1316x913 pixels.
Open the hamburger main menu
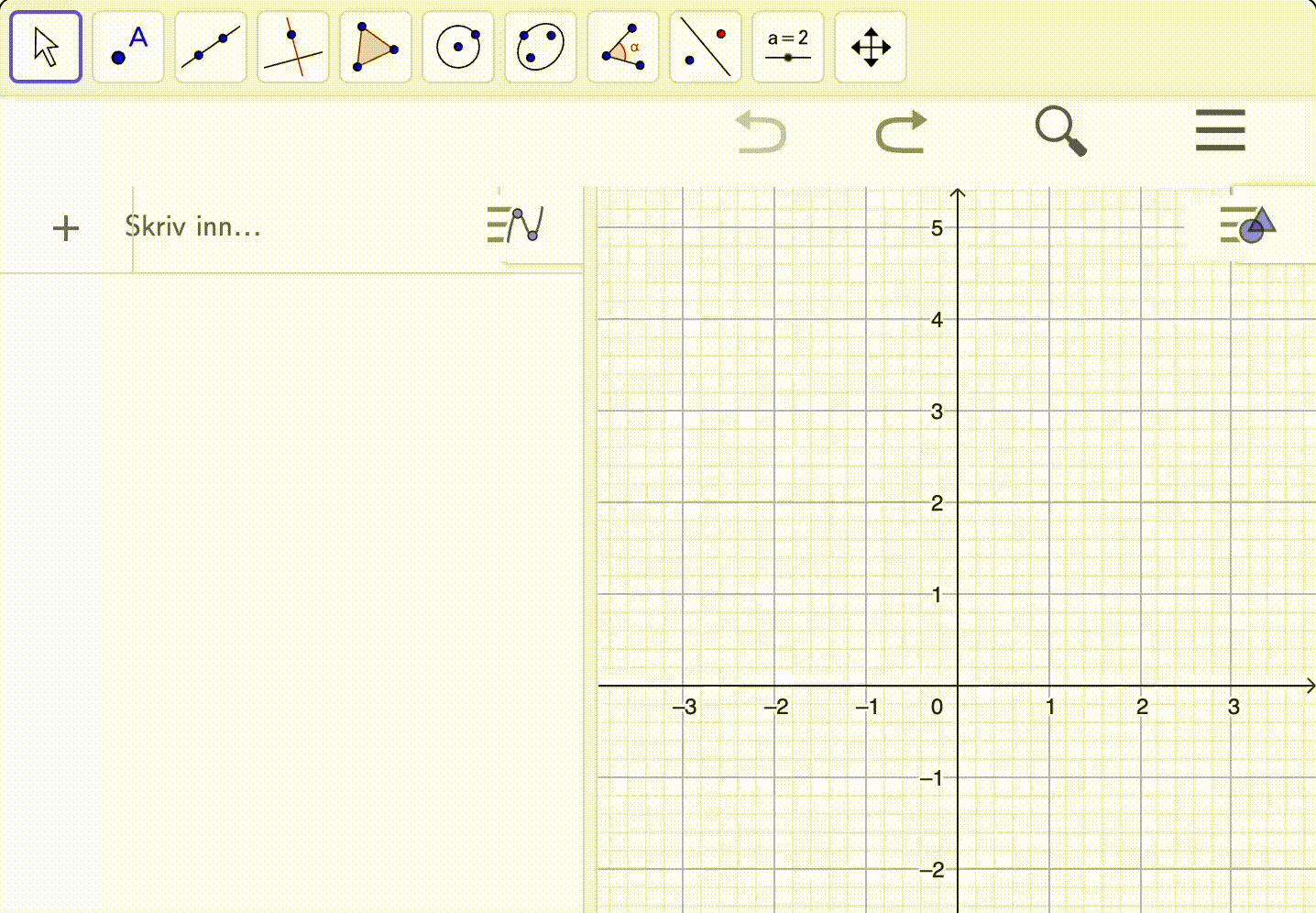pos(1220,130)
